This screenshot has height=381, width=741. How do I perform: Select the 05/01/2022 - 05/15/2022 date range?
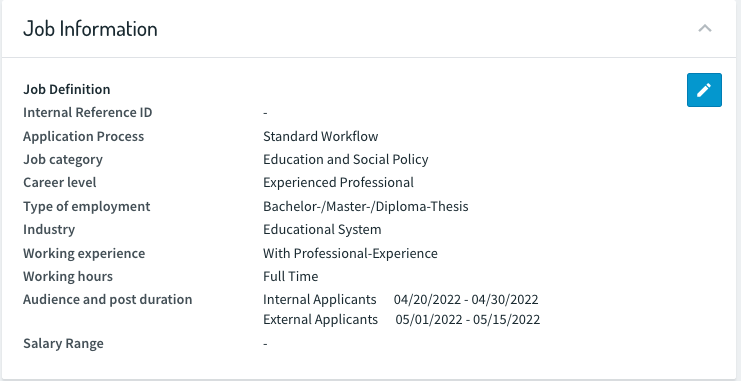[468, 320]
